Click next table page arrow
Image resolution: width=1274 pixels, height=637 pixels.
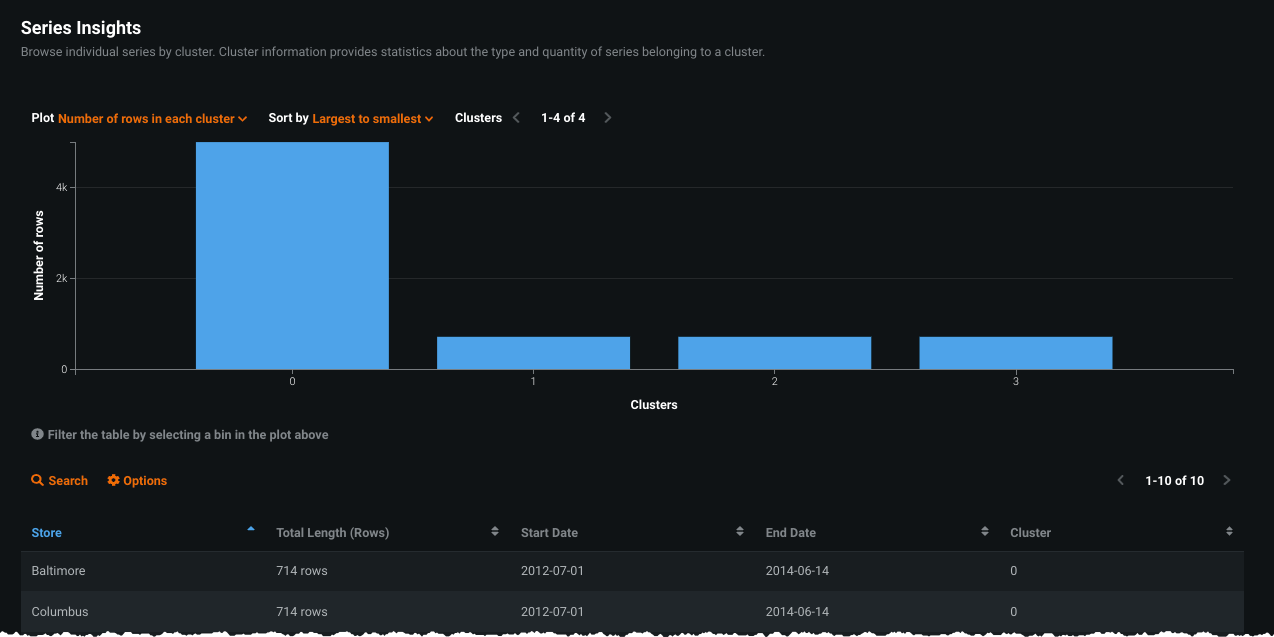tap(1227, 481)
